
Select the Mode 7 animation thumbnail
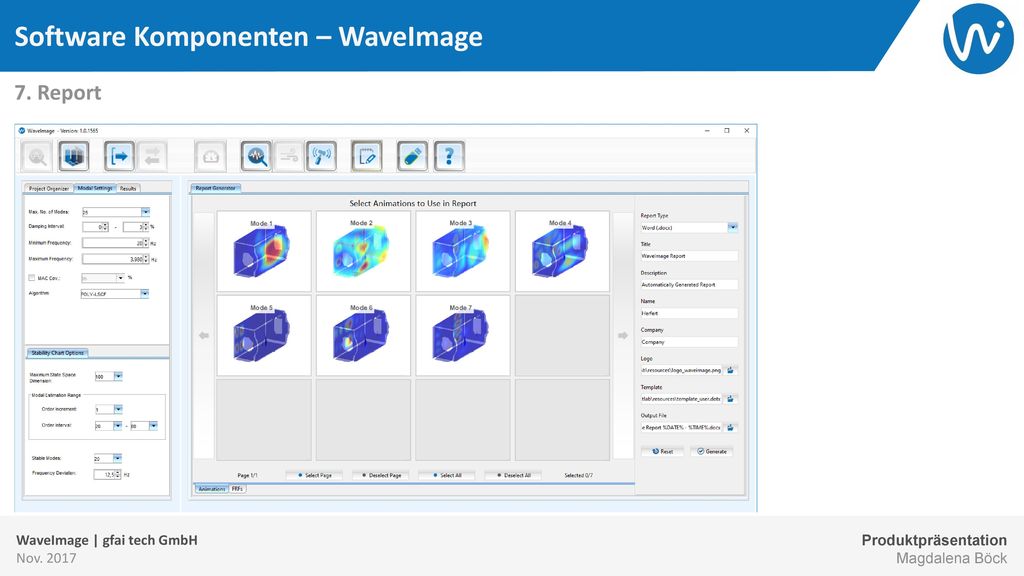(x=462, y=335)
